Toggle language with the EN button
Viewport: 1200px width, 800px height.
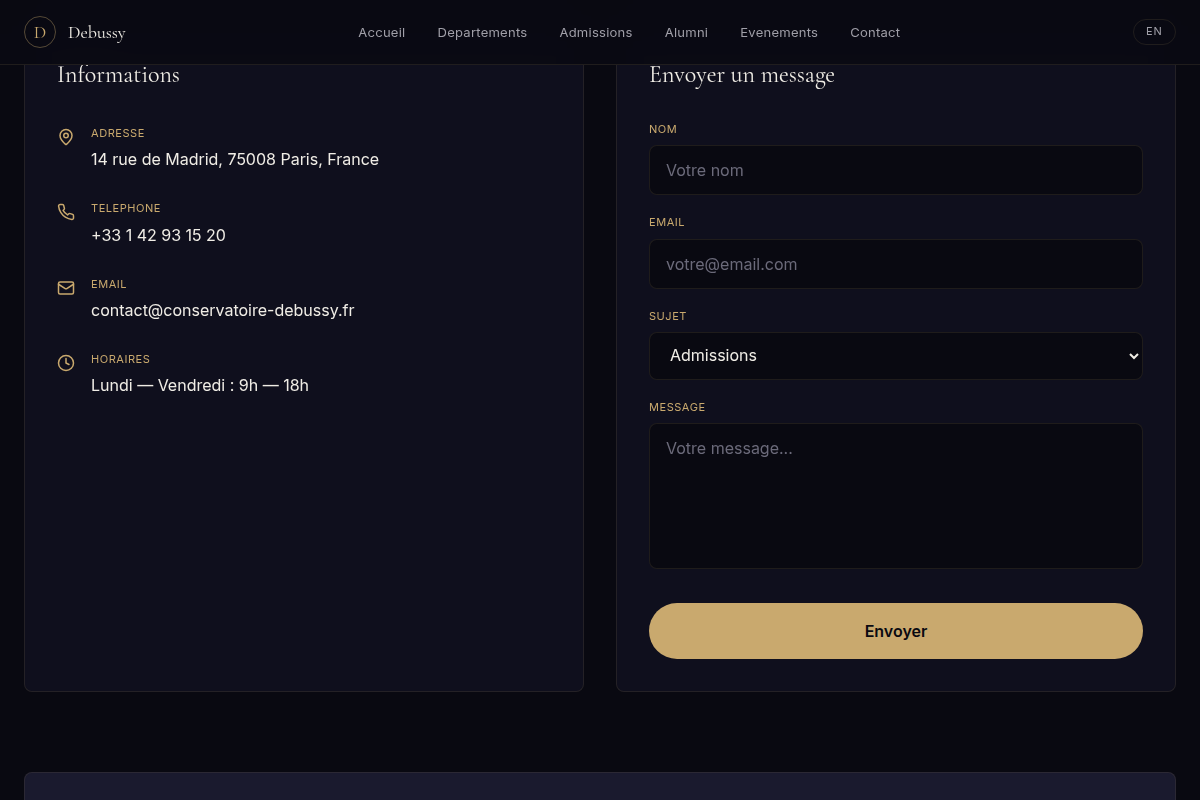(x=1154, y=32)
